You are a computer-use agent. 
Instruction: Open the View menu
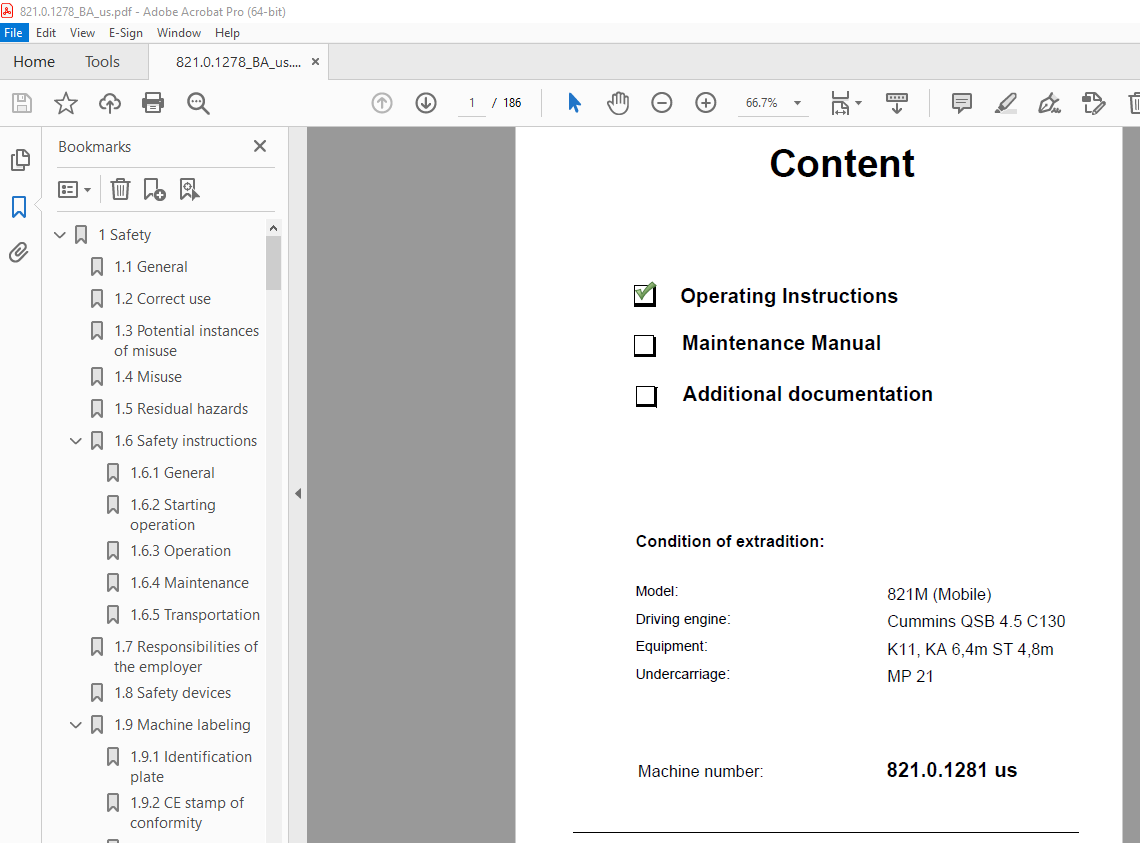point(82,33)
